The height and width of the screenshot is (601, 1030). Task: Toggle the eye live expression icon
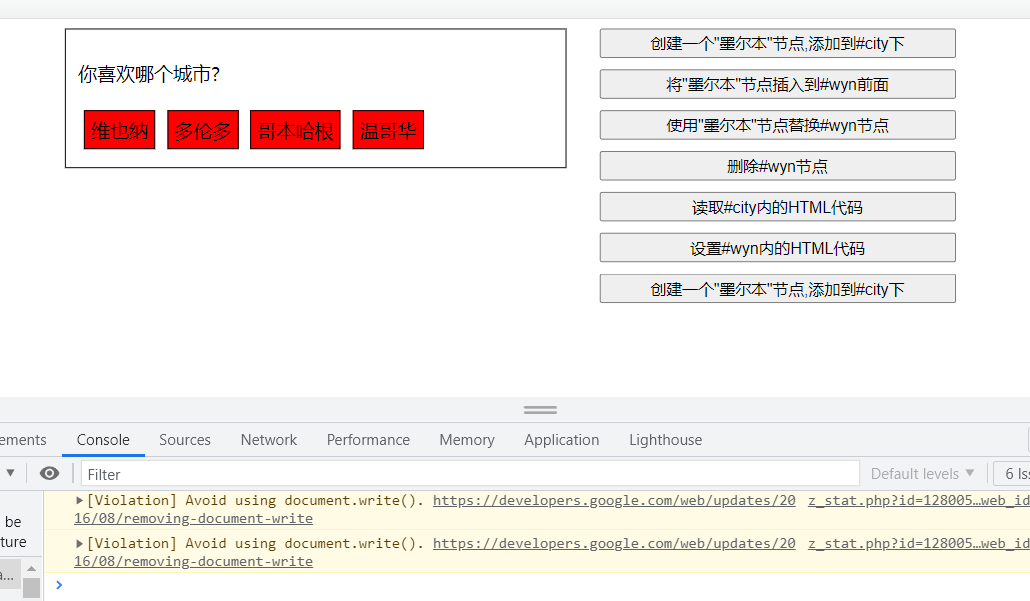pyautogui.click(x=49, y=473)
